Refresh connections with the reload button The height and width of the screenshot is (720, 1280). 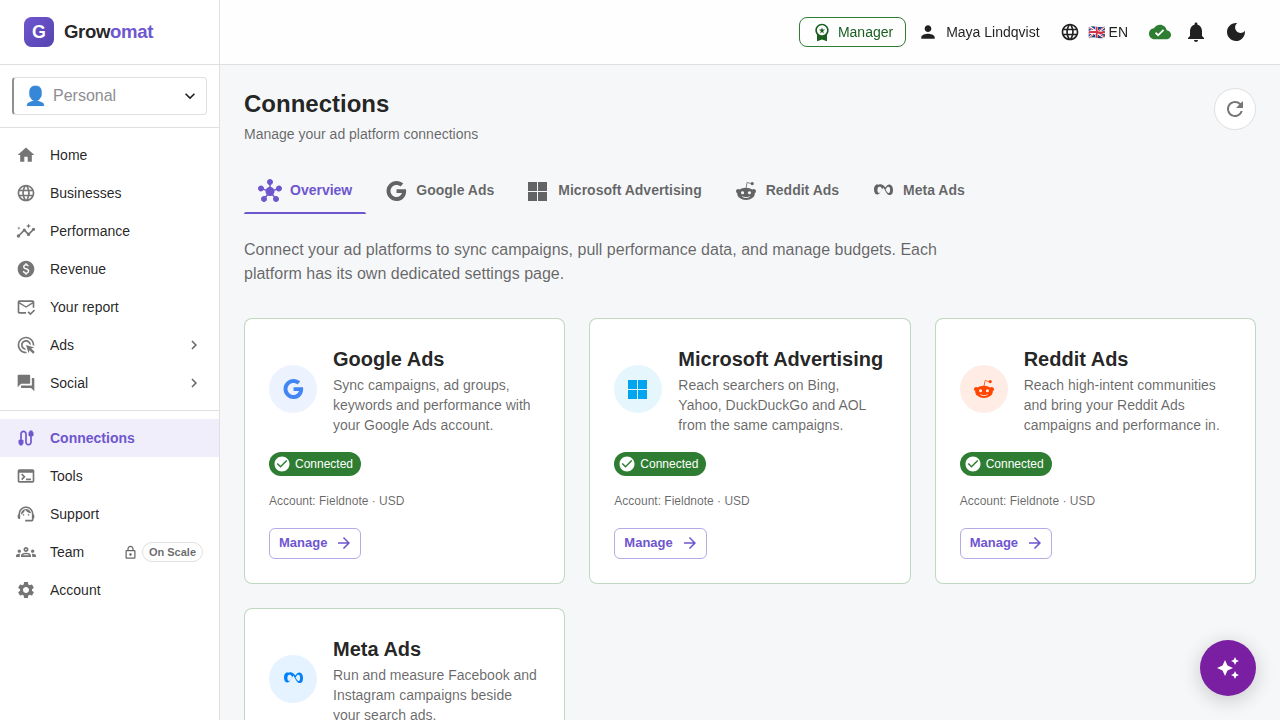(x=1235, y=109)
